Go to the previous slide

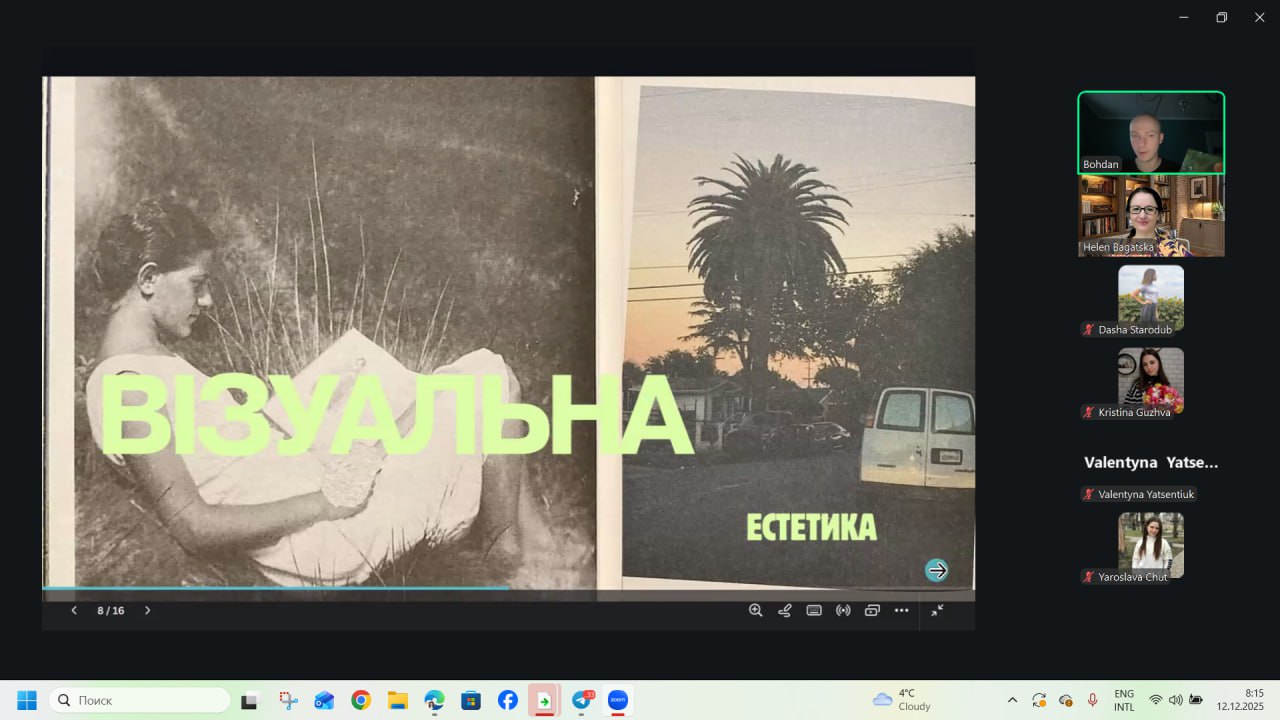click(74, 610)
